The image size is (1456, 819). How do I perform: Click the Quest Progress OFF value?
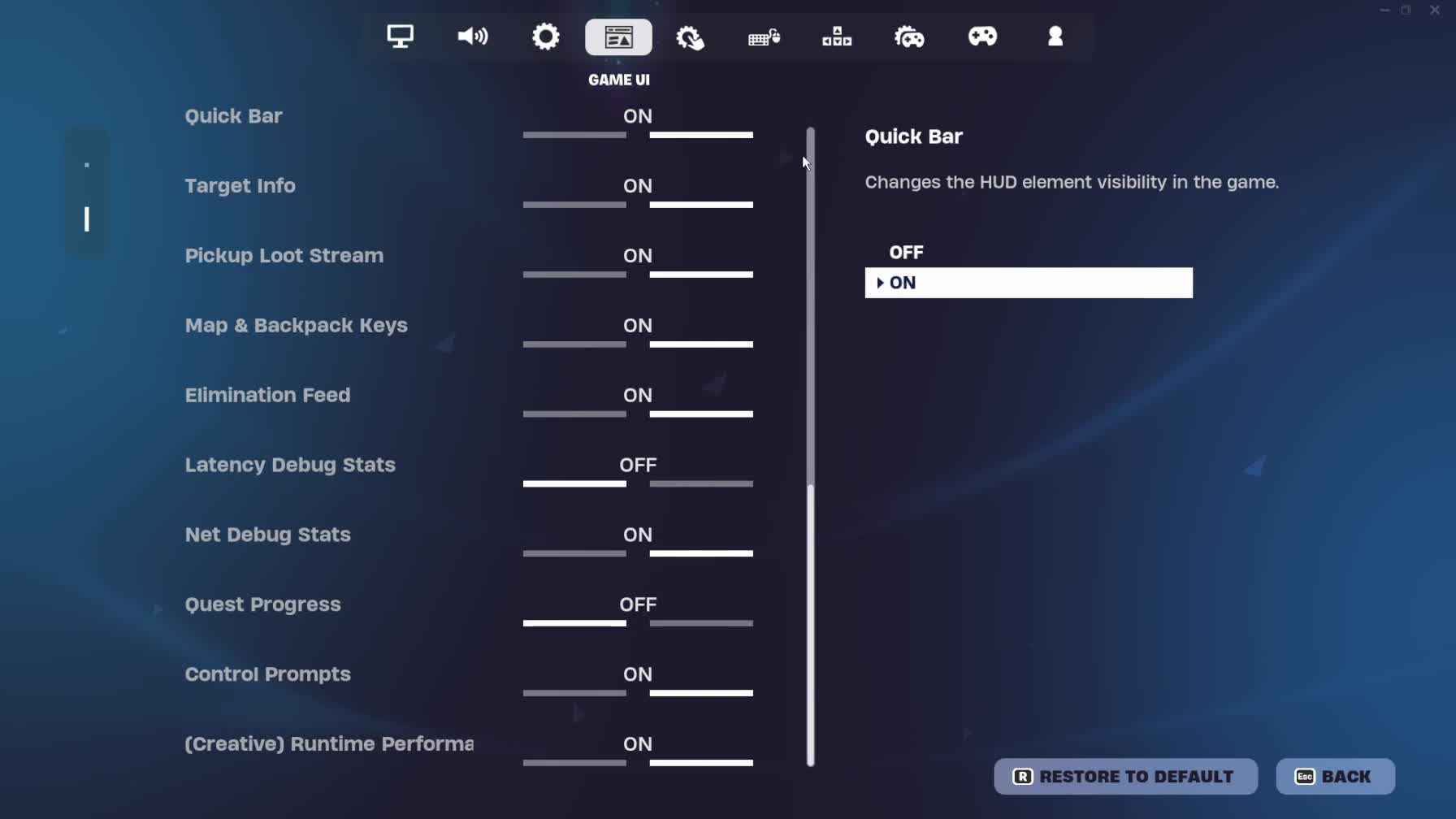pyautogui.click(x=638, y=604)
